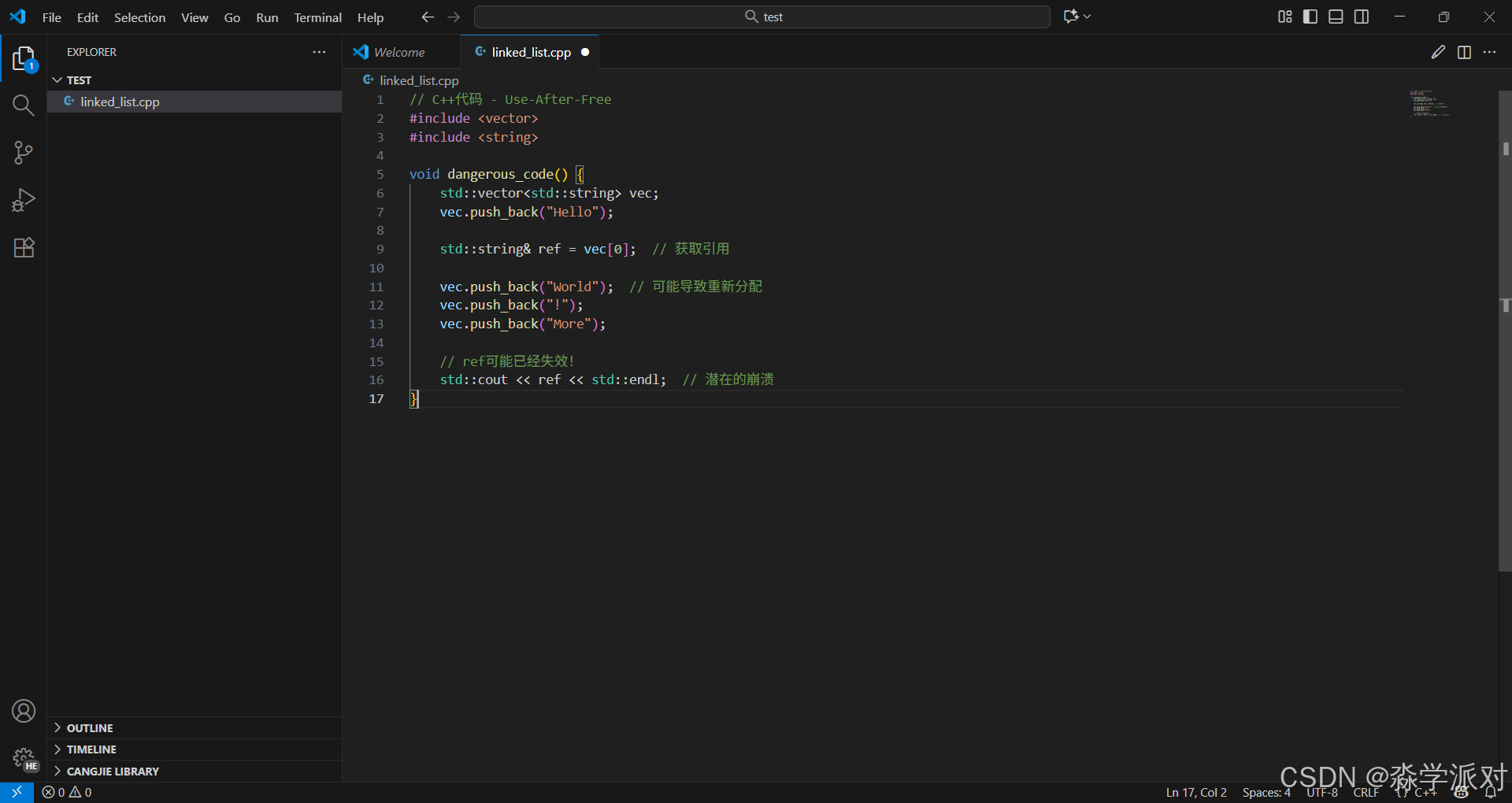Switch to the Welcome tab
Screen dimensions: 1512x803
[x=401, y=52]
